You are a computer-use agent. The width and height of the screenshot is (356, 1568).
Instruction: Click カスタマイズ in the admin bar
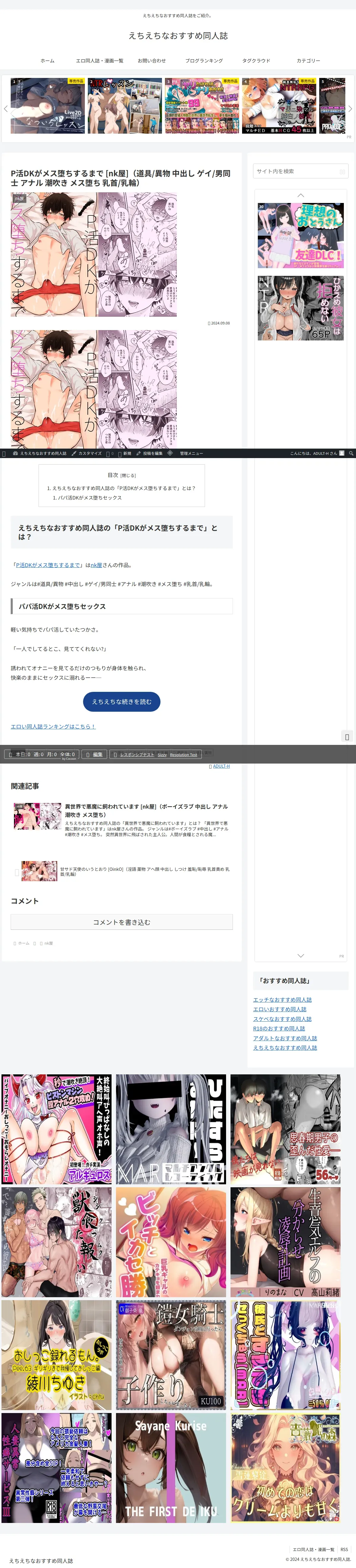pos(87,453)
